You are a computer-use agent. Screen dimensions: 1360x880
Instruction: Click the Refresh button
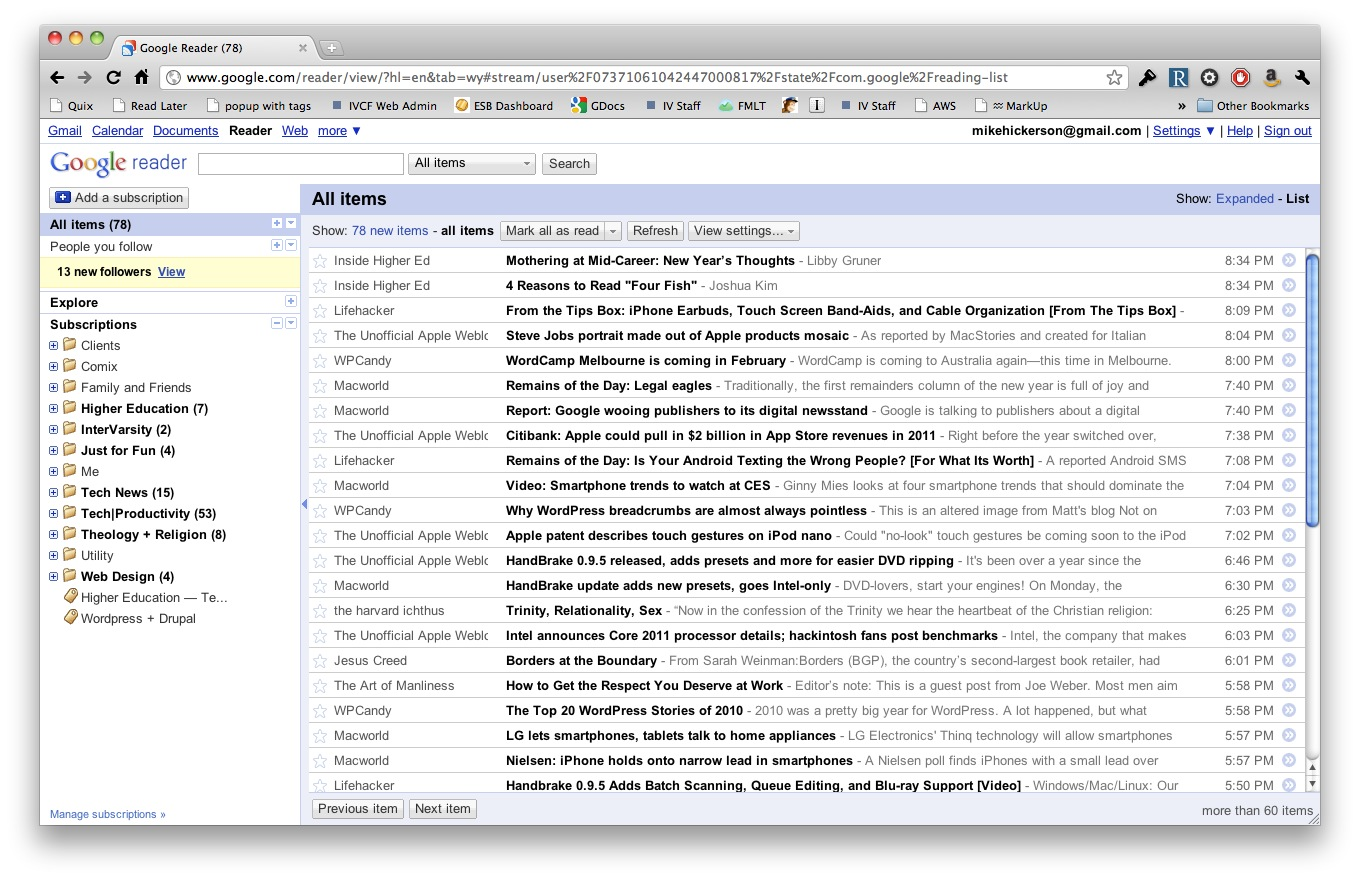655,231
